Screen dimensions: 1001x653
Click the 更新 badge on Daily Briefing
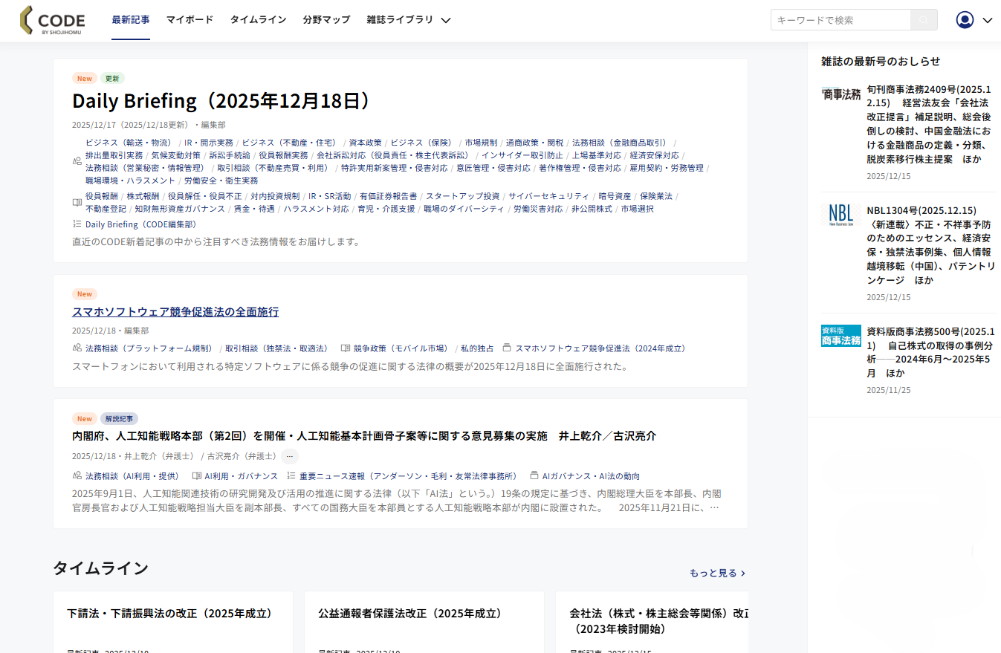point(112,78)
